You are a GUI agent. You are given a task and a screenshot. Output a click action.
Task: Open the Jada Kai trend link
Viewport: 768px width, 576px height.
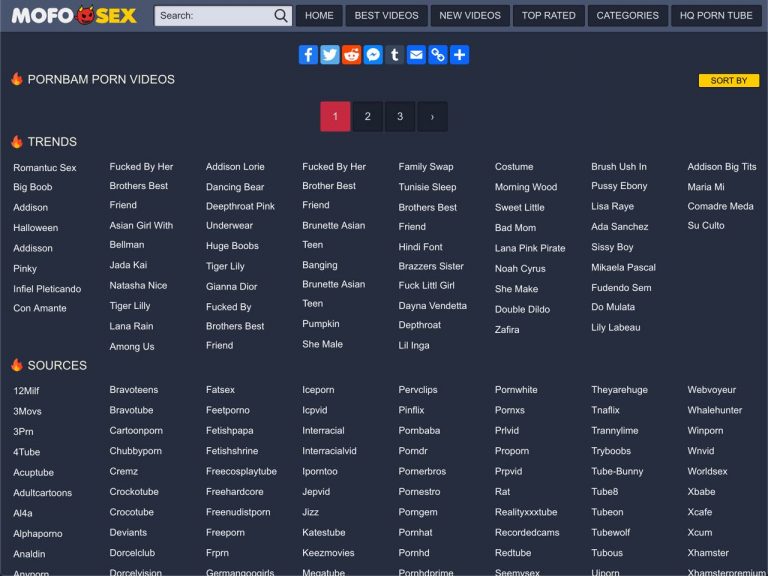click(x=128, y=265)
